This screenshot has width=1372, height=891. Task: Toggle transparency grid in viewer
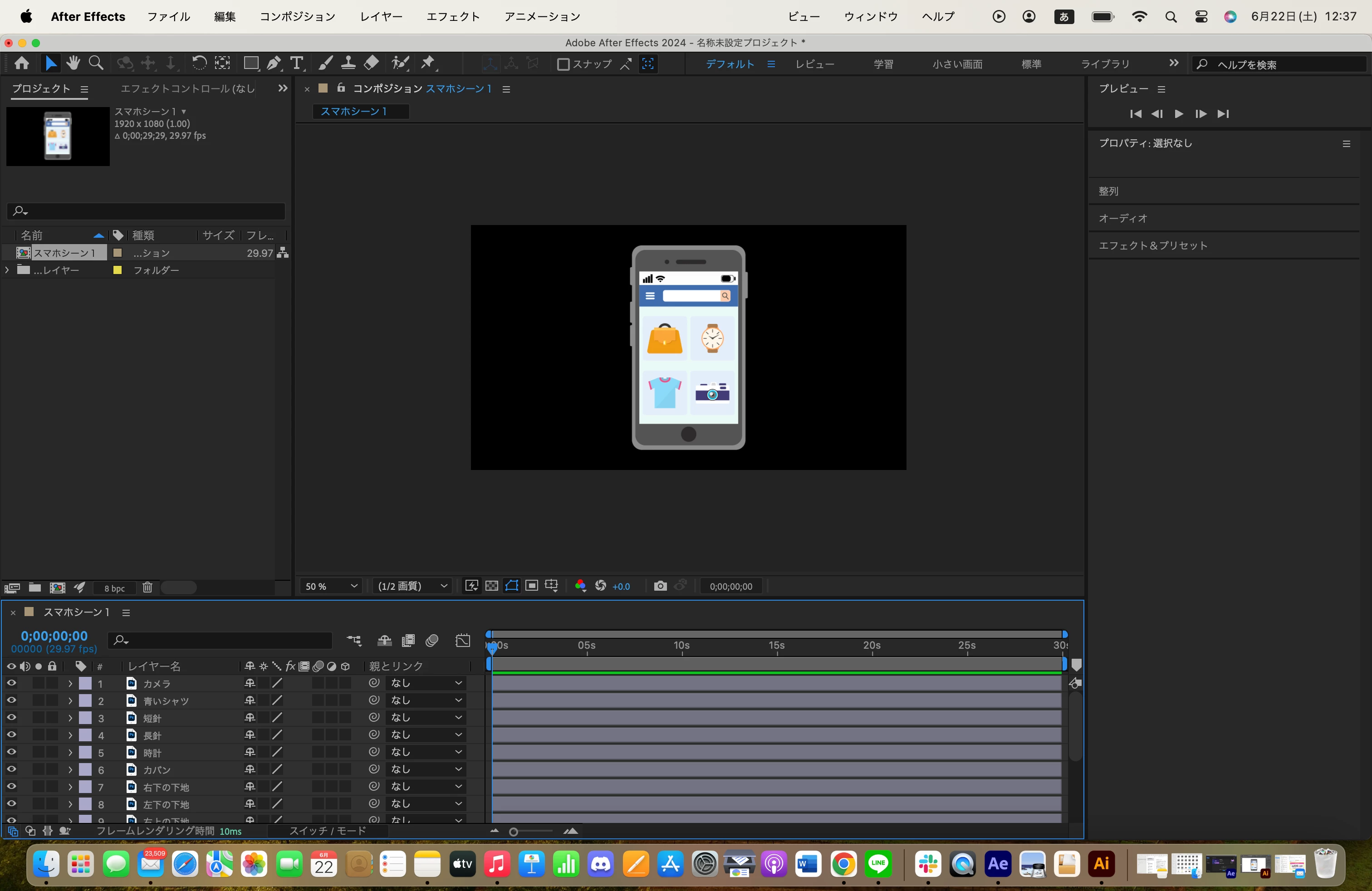[x=492, y=586]
